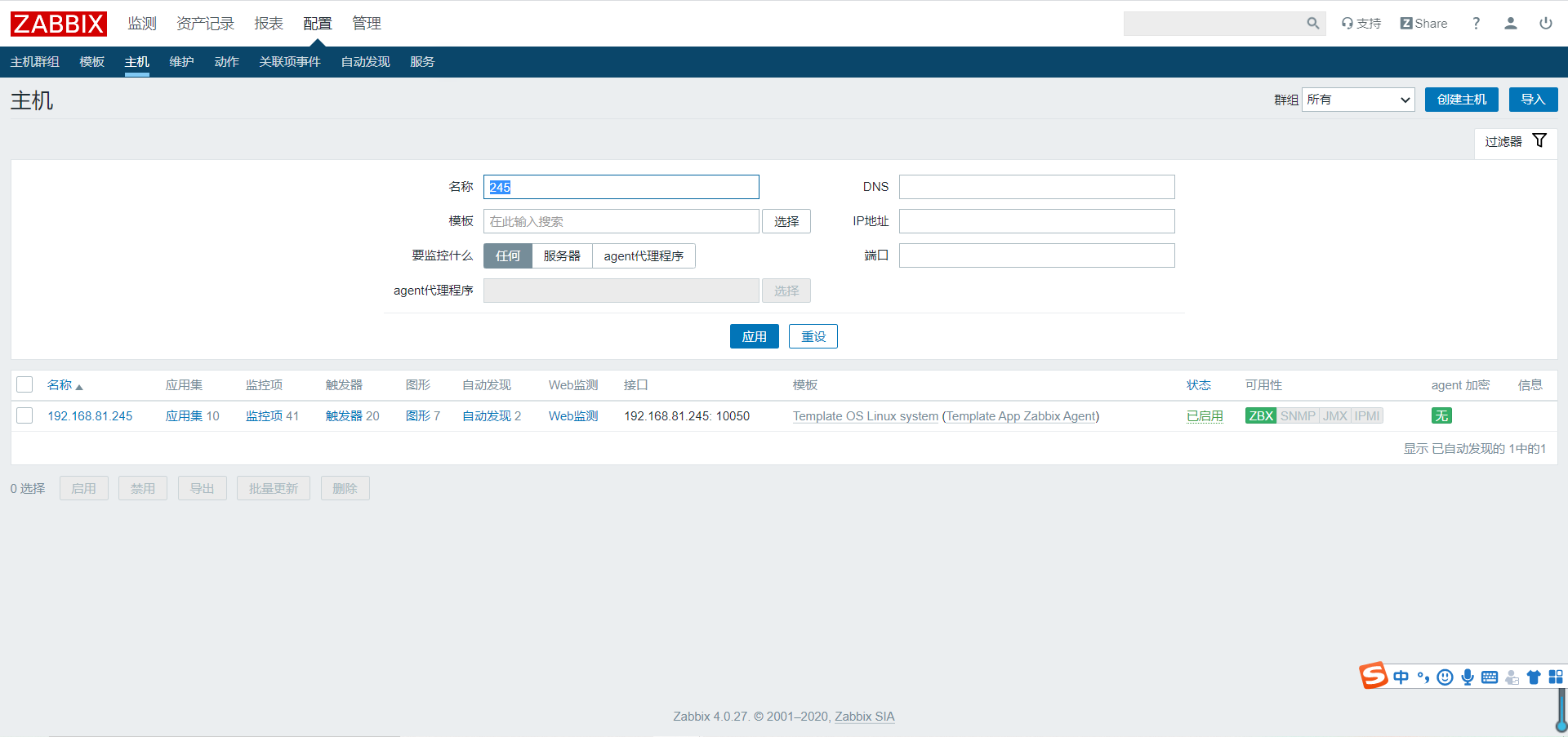Go to 维护 submenu

coord(182,62)
